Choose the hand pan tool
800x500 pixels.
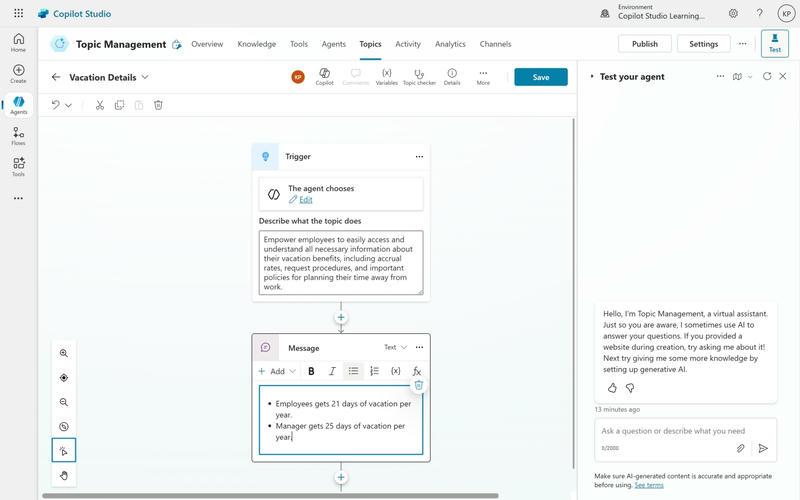64,476
